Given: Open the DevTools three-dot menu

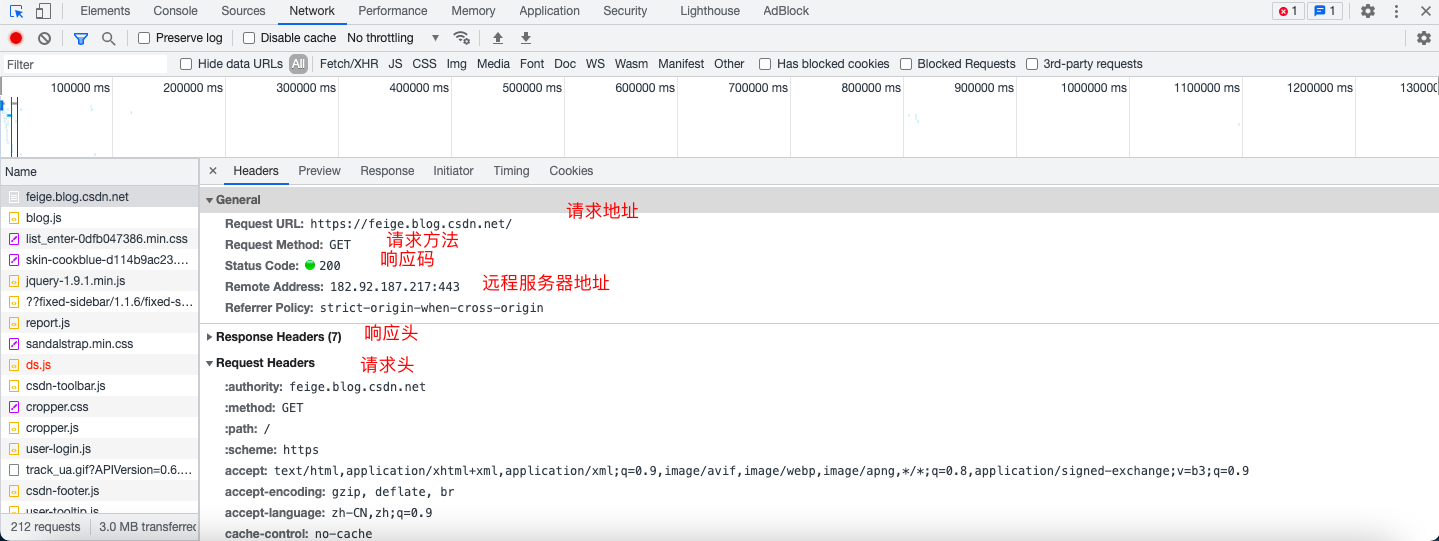Looking at the screenshot, I should pos(1396,11).
